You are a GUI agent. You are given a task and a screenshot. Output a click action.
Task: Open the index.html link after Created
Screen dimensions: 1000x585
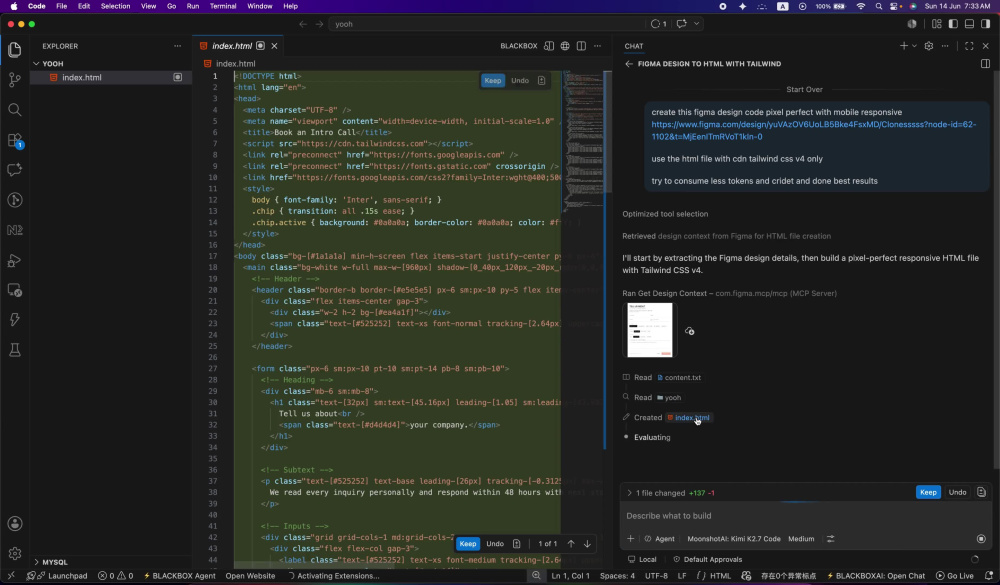pyautogui.click(x=691, y=417)
